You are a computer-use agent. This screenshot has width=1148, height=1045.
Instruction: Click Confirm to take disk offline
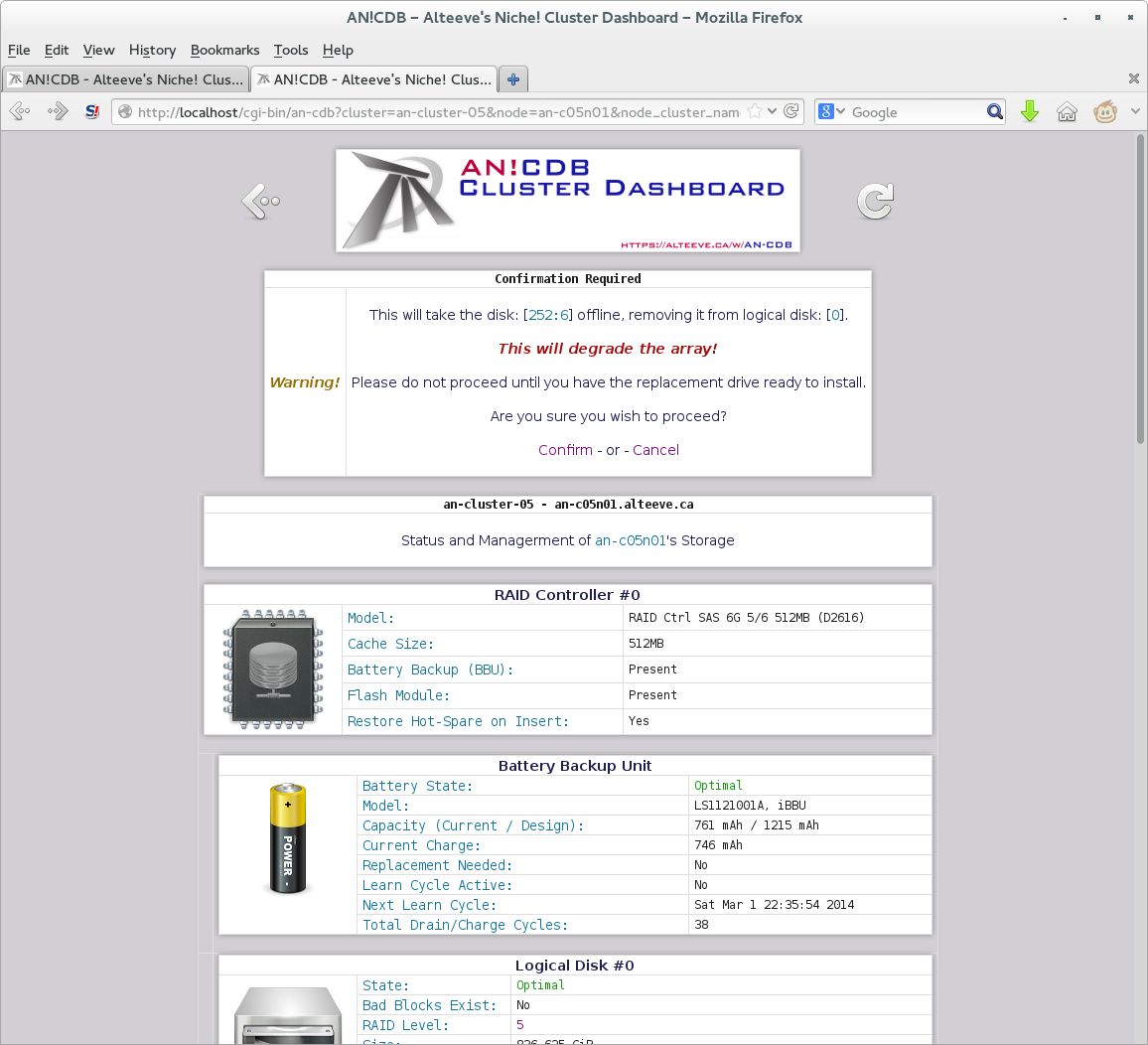click(x=565, y=450)
